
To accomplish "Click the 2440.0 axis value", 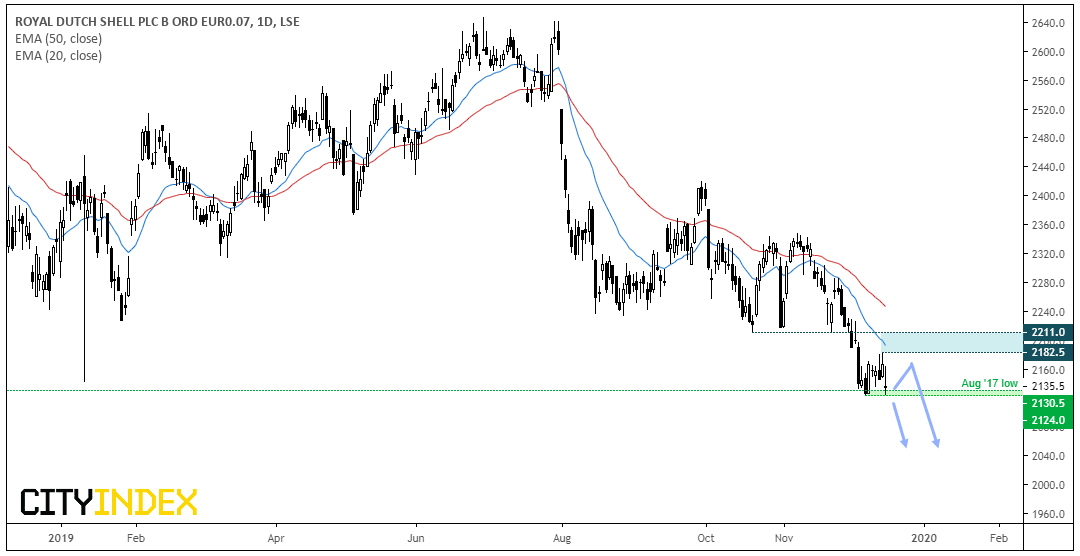I will (x=1050, y=167).
